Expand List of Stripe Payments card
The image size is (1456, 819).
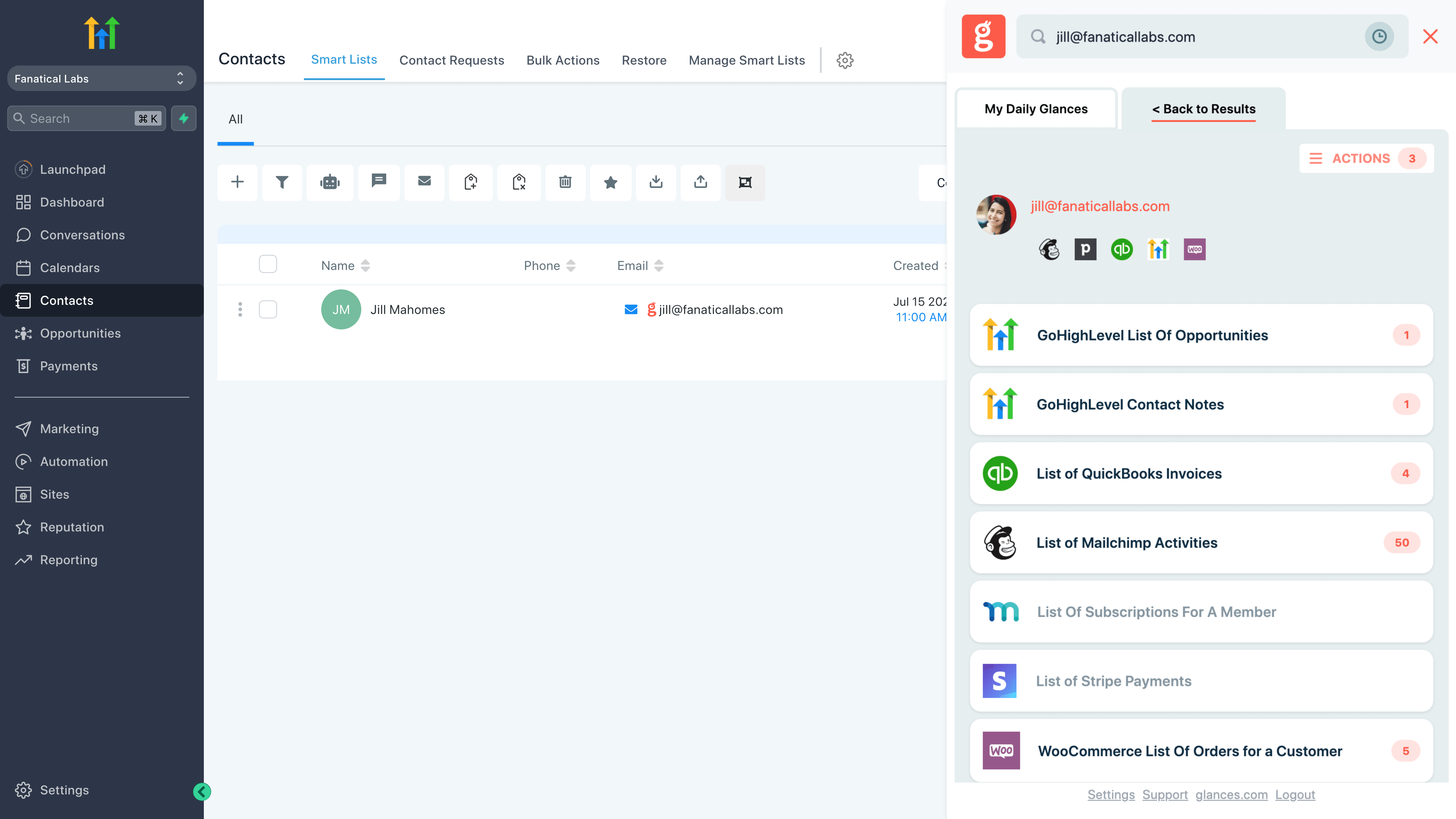[1201, 680]
